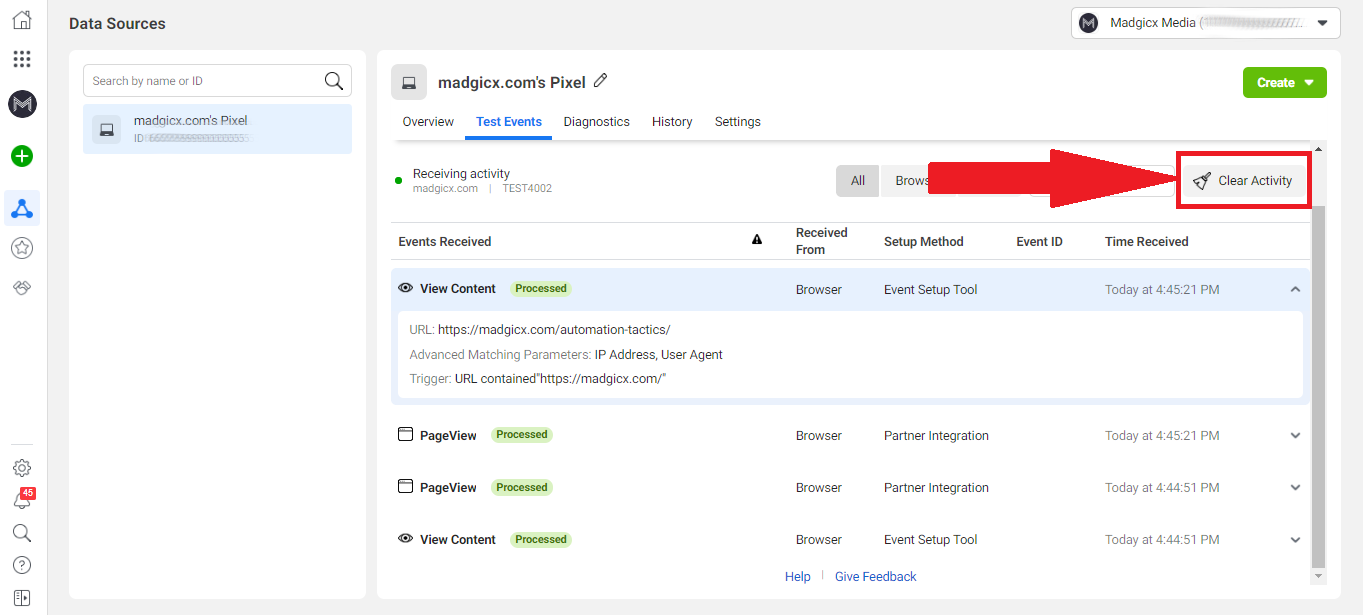
Task: Click scrollbar up arrow in events list
Action: click(x=1318, y=150)
